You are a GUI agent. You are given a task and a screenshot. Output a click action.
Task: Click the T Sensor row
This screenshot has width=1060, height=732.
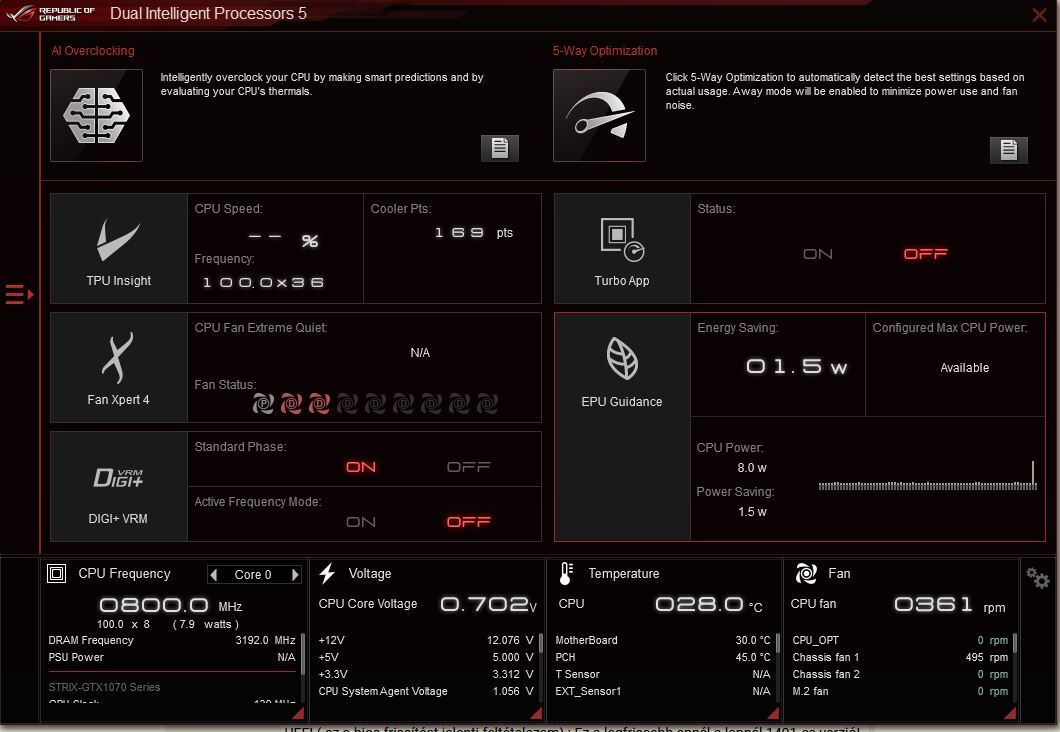point(662,674)
